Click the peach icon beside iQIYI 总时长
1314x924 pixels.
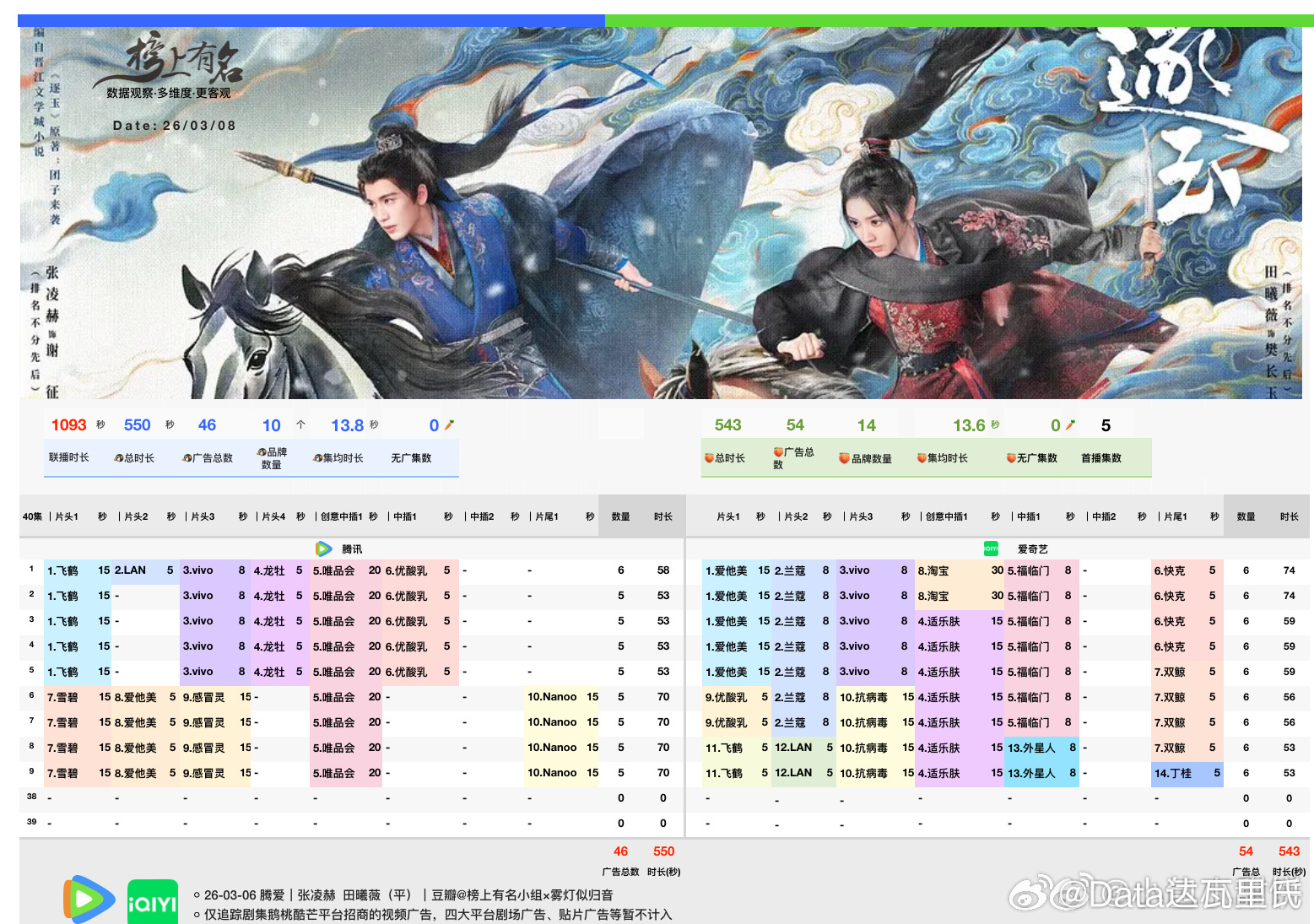pyautogui.click(x=710, y=458)
